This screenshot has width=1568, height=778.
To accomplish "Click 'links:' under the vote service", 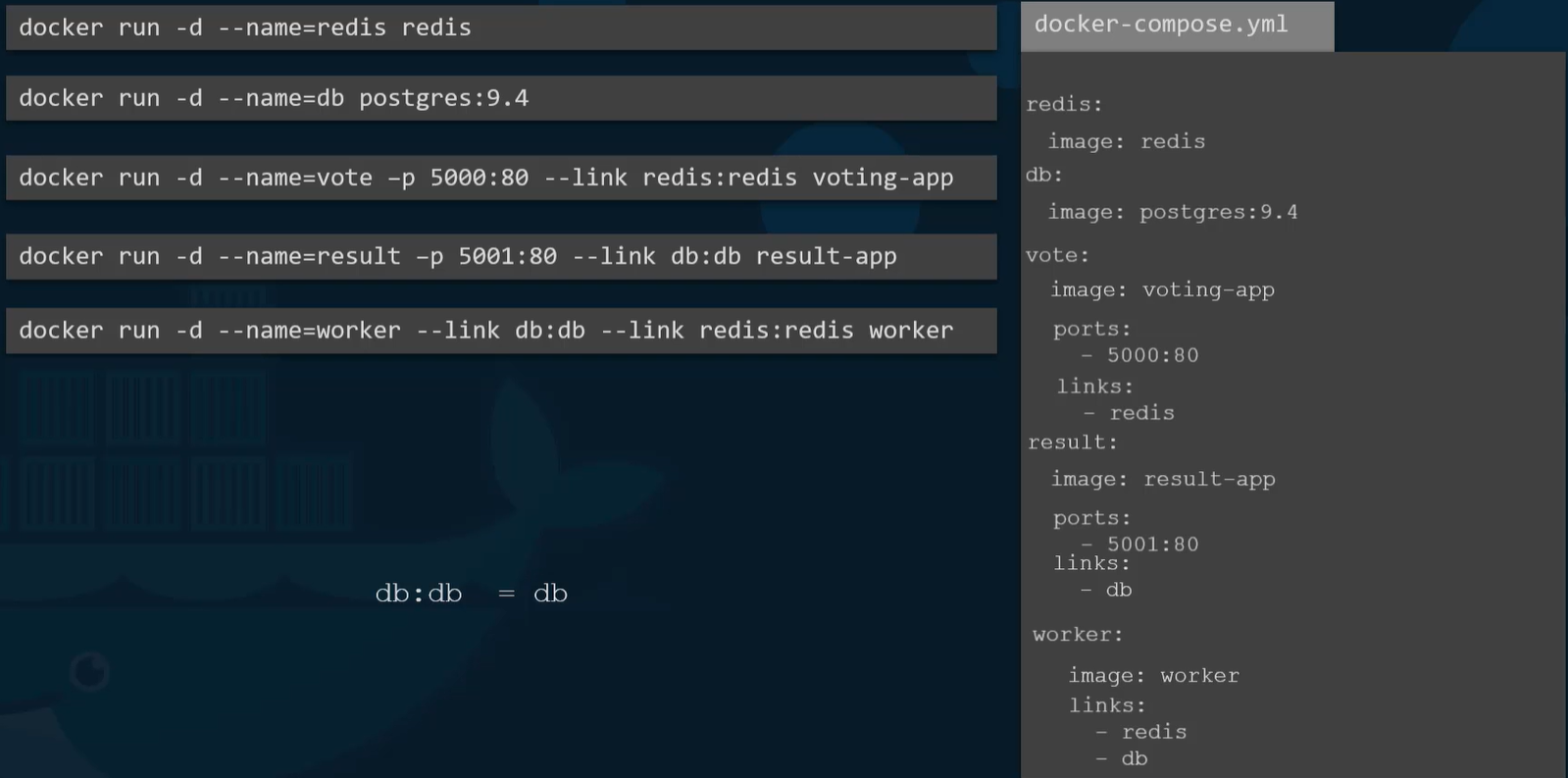I will point(1095,387).
